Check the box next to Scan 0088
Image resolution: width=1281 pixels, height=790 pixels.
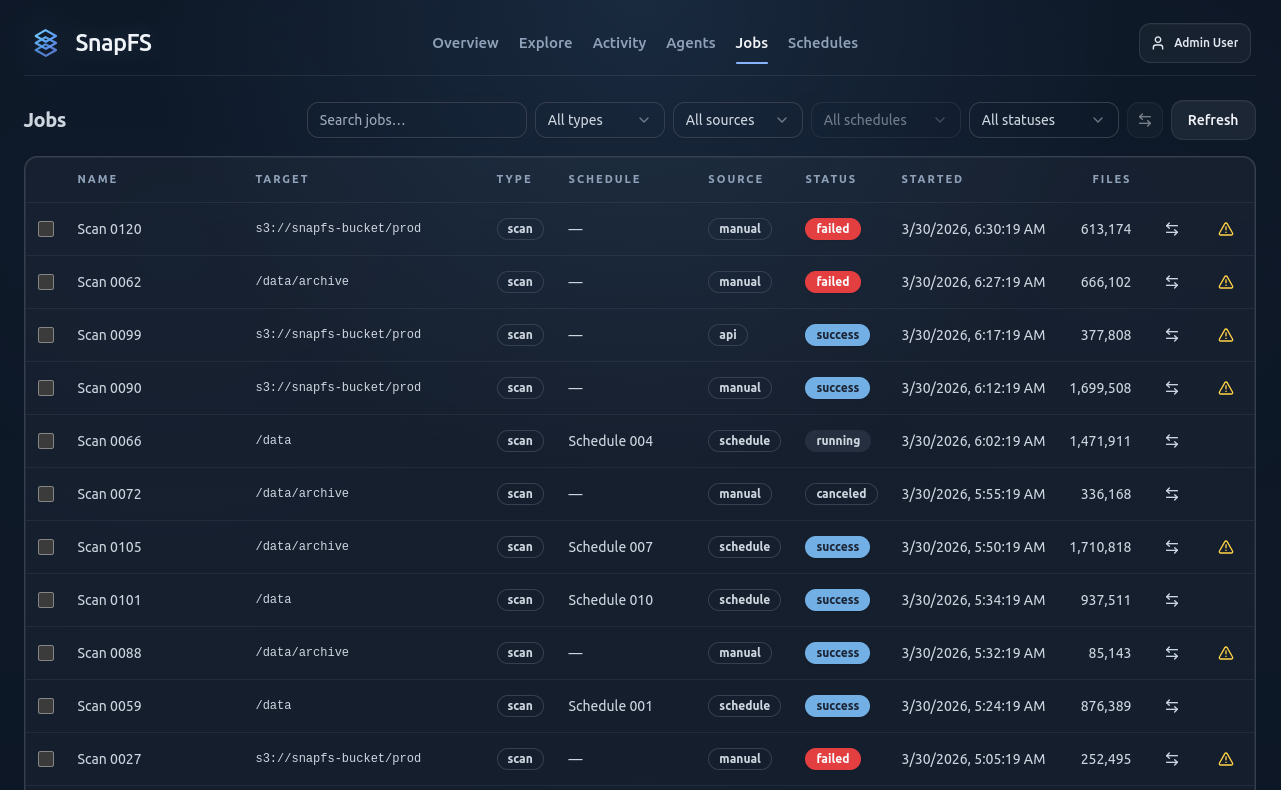[46, 653]
